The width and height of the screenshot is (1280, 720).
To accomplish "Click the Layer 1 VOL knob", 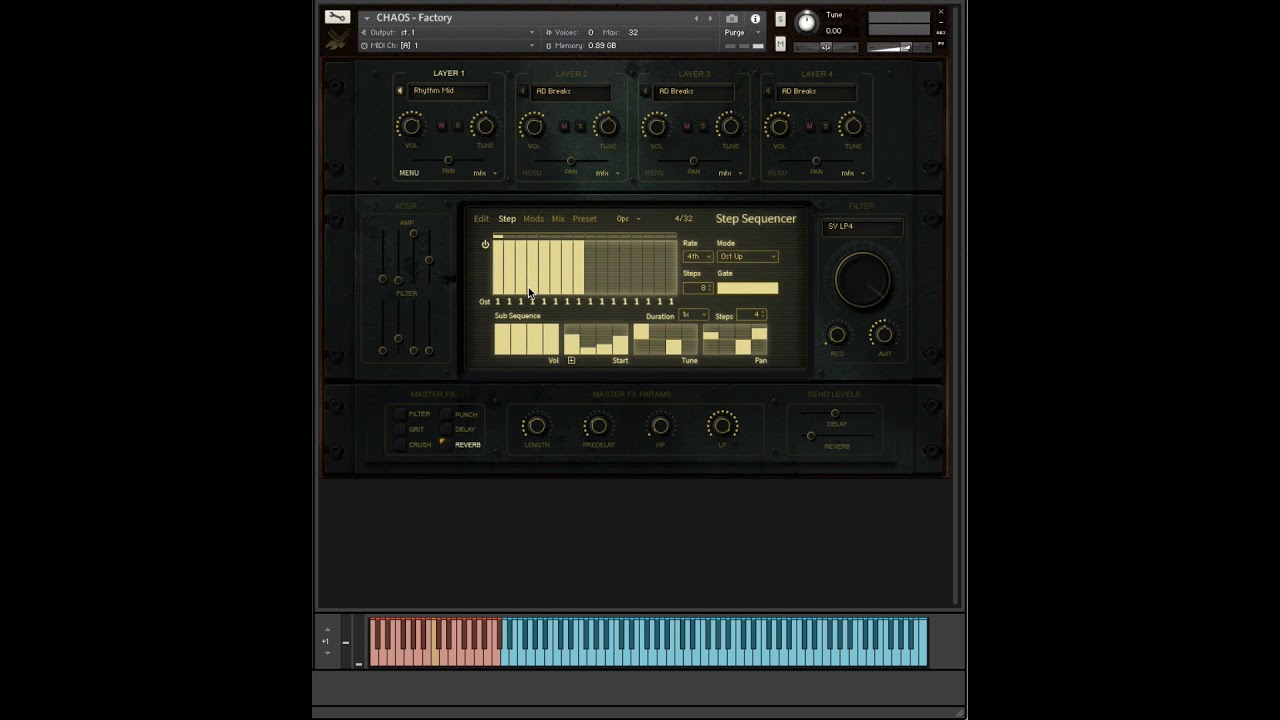I will [411, 126].
